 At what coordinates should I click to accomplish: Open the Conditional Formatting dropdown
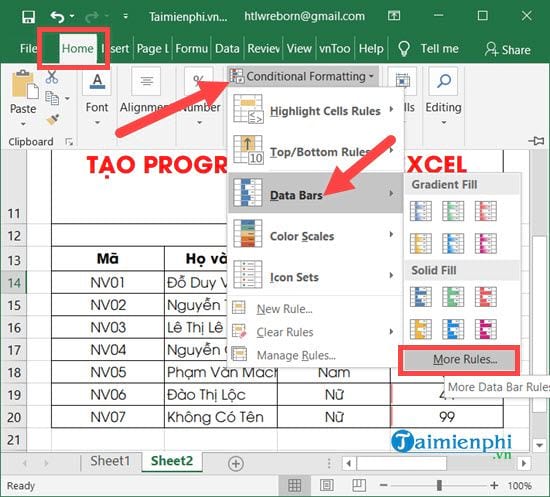click(303, 76)
